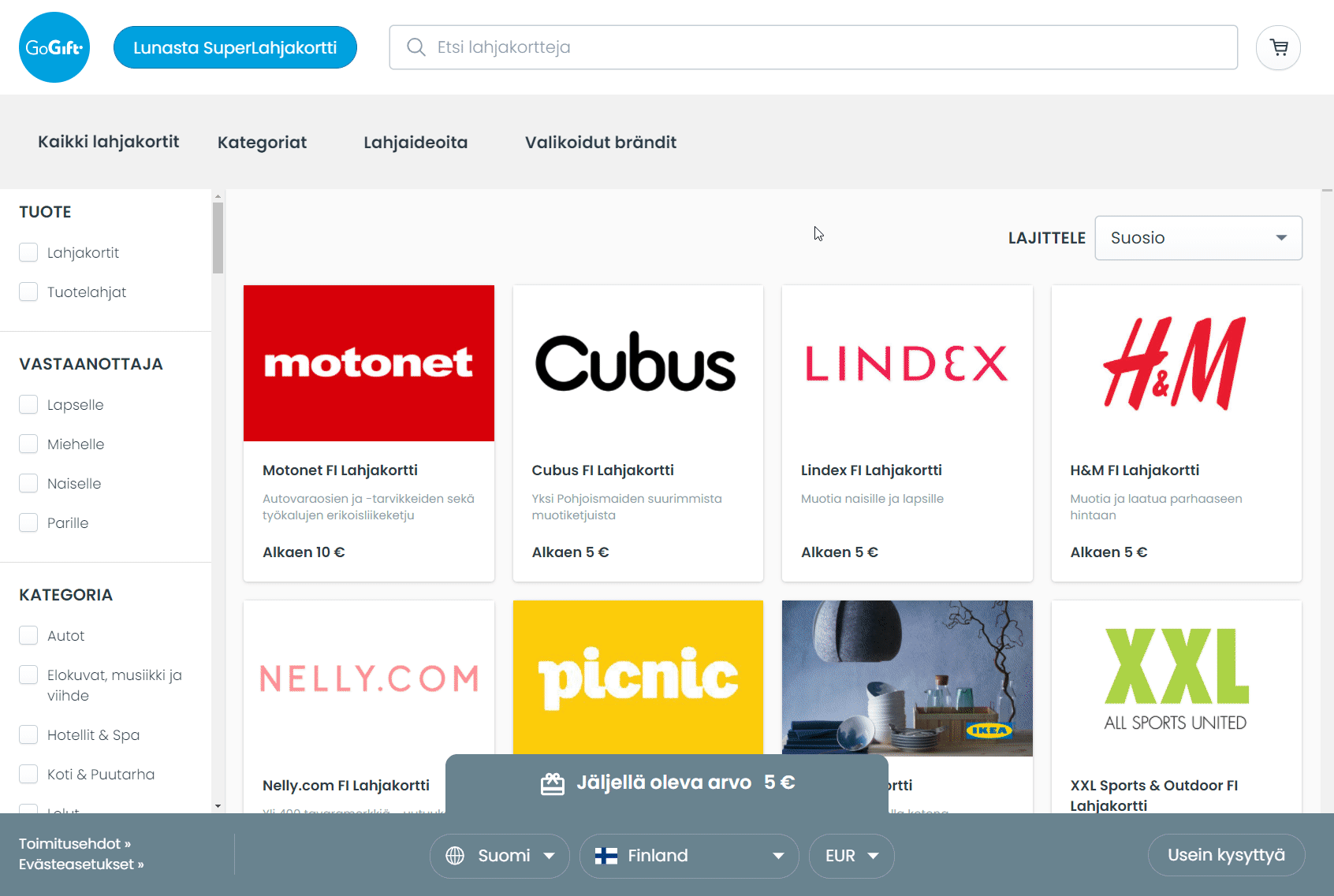
Task: Check the Tuotelahjat checkbox
Action: tap(28, 292)
